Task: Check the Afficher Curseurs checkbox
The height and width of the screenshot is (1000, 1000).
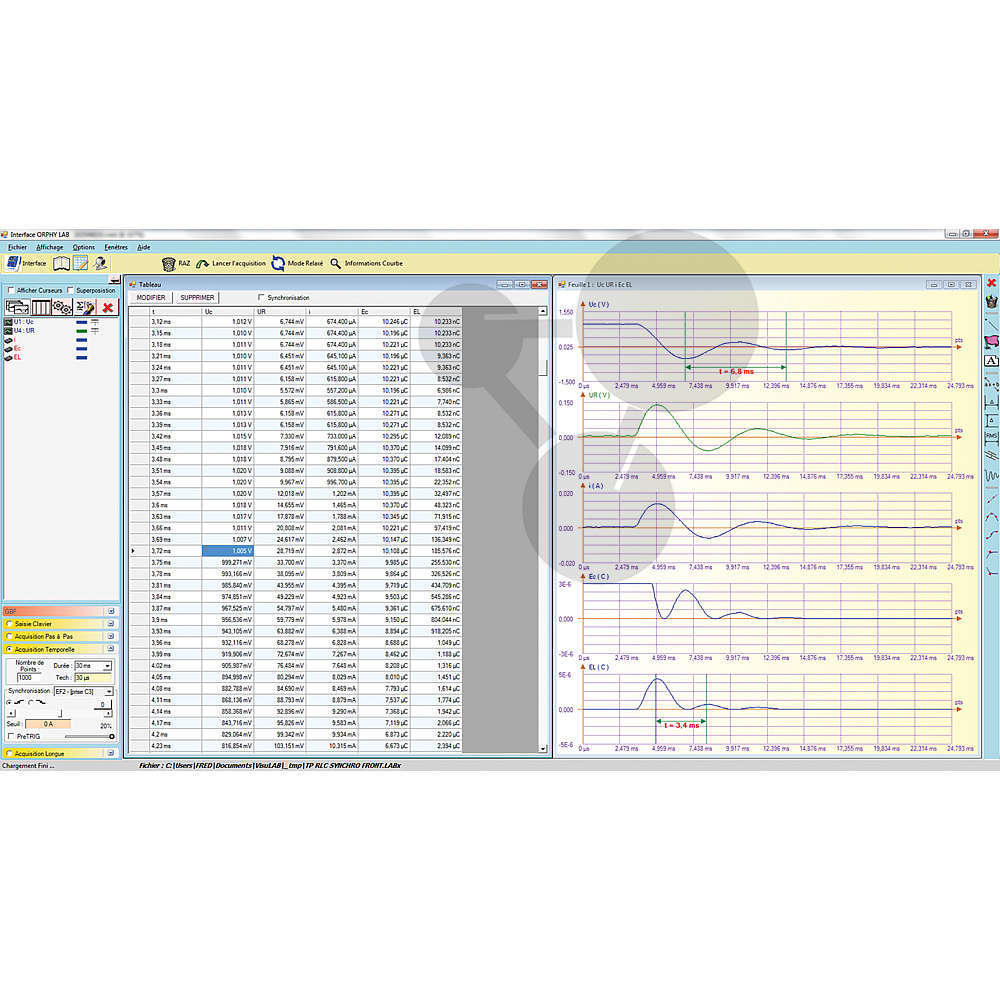Action: (x=11, y=290)
